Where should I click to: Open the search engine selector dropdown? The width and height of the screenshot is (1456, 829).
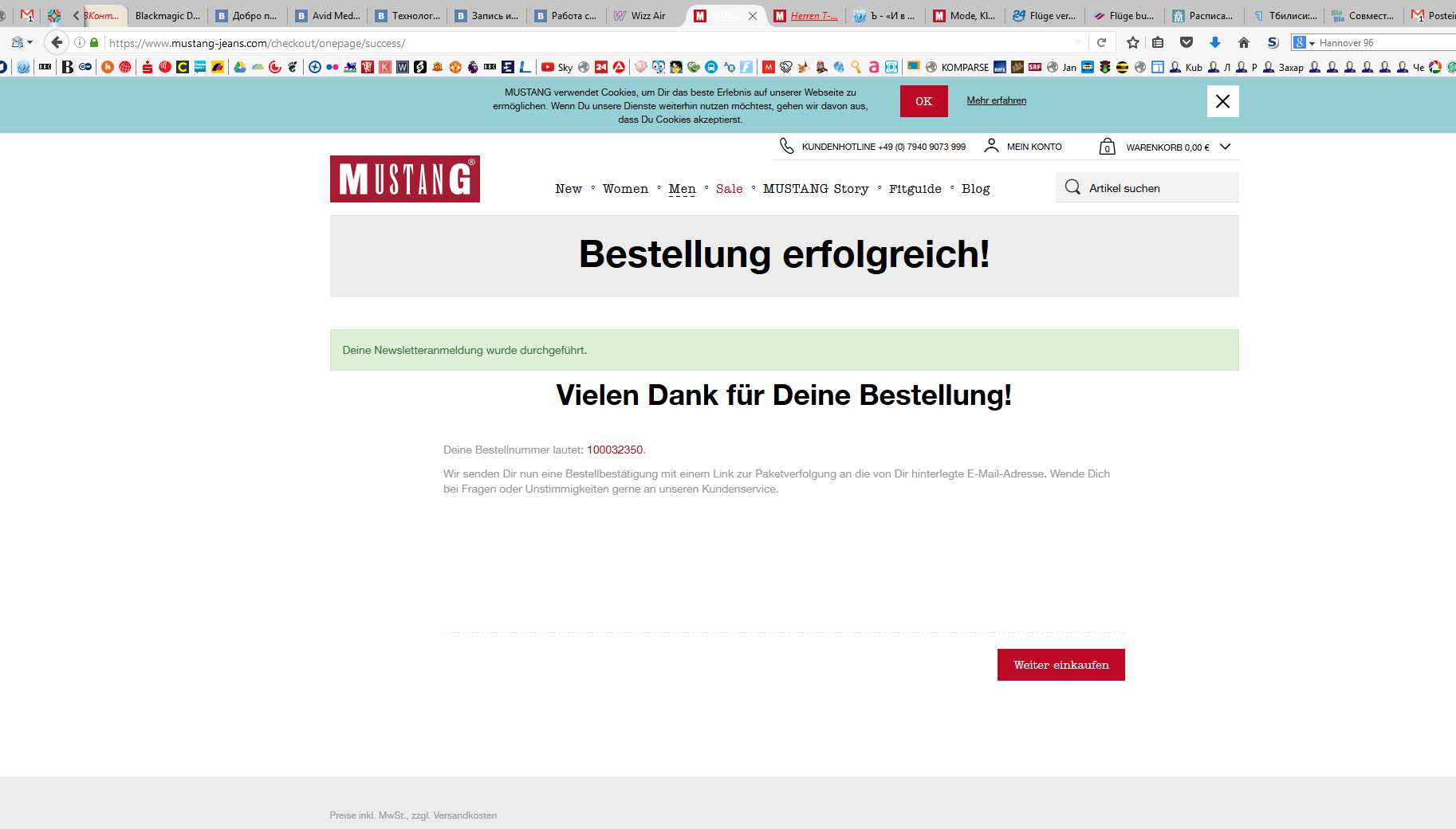click(1304, 42)
